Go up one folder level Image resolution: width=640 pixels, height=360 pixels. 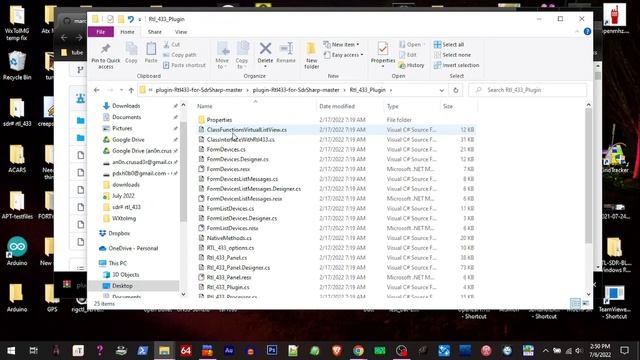(x=131, y=90)
